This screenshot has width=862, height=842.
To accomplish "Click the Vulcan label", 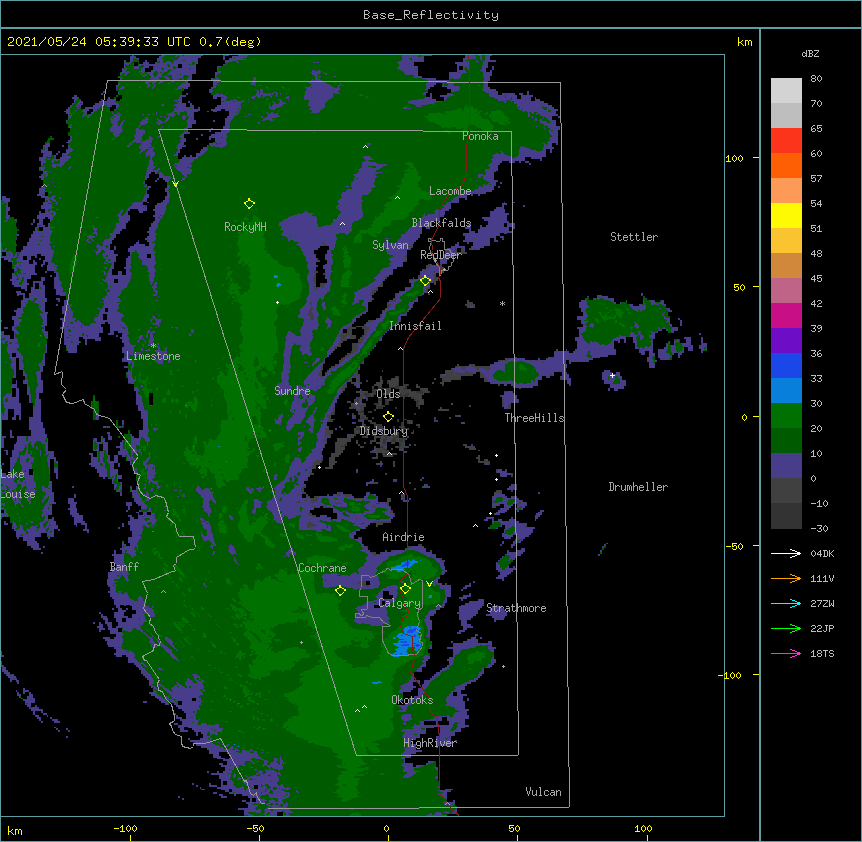I will click(543, 792).
